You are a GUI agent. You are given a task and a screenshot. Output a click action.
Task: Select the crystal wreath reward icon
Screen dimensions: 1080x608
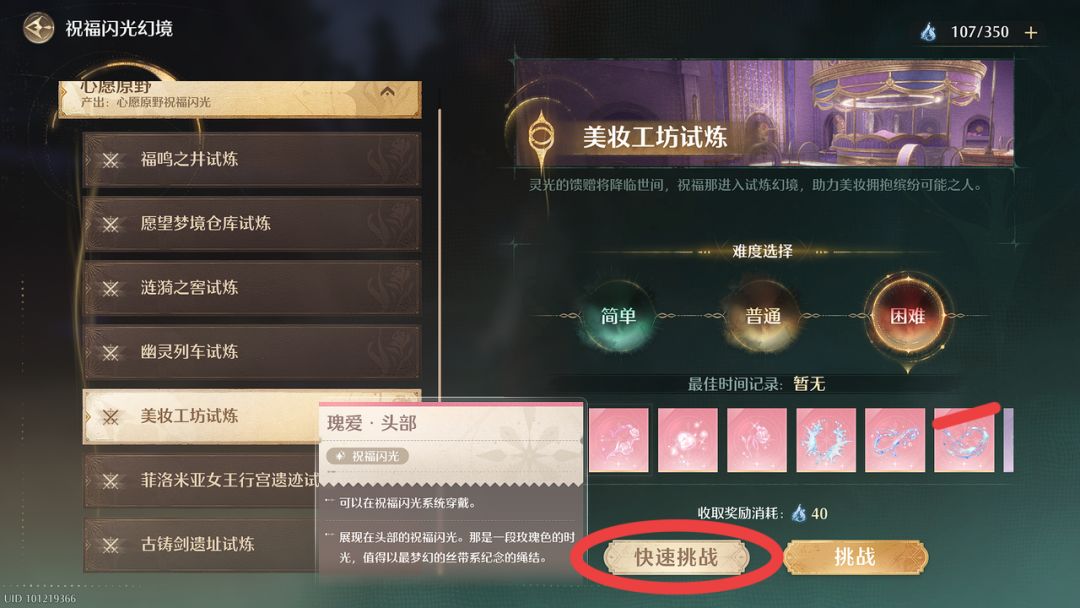point(826,440)
